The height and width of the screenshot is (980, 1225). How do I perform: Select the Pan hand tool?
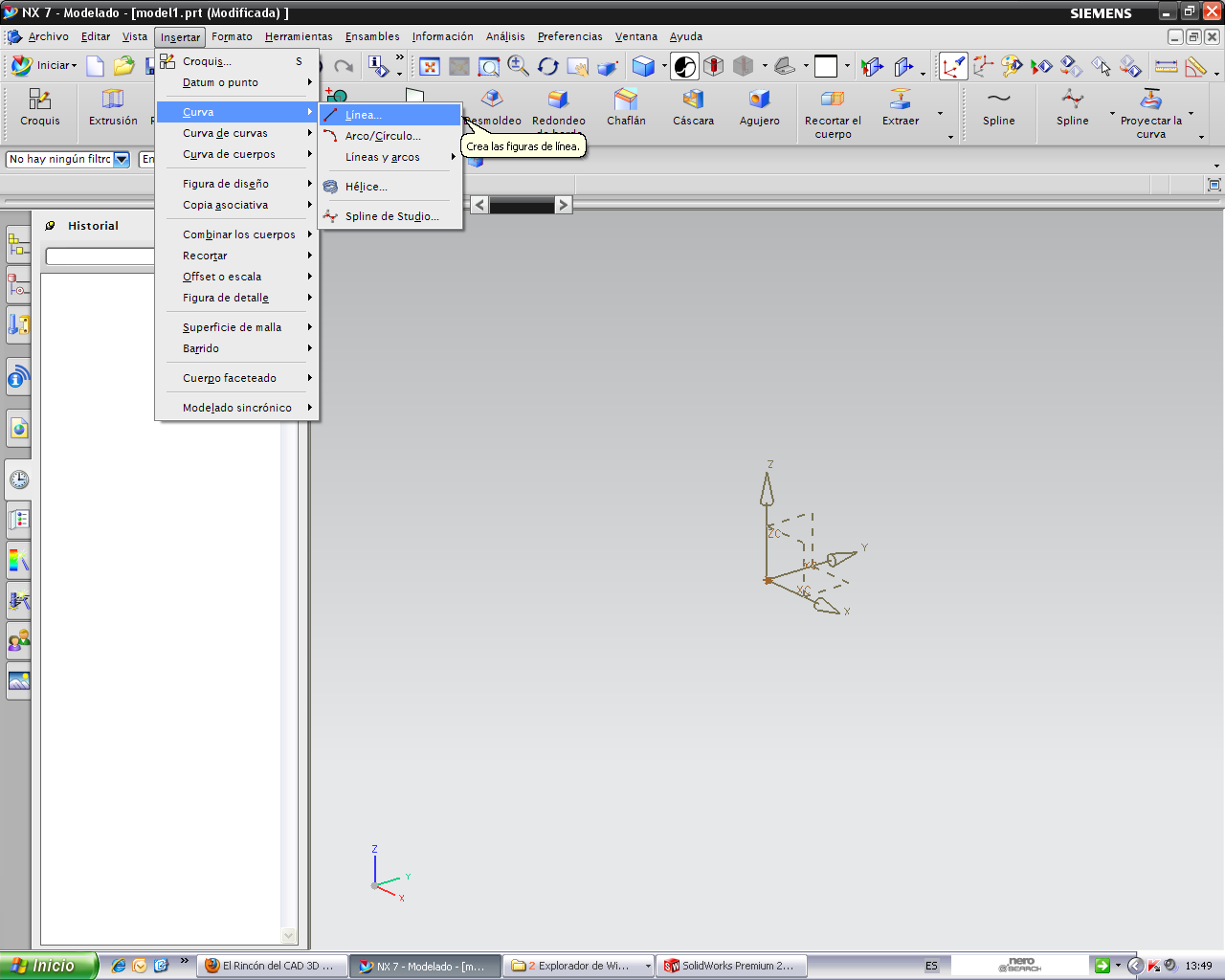(577, 66)
